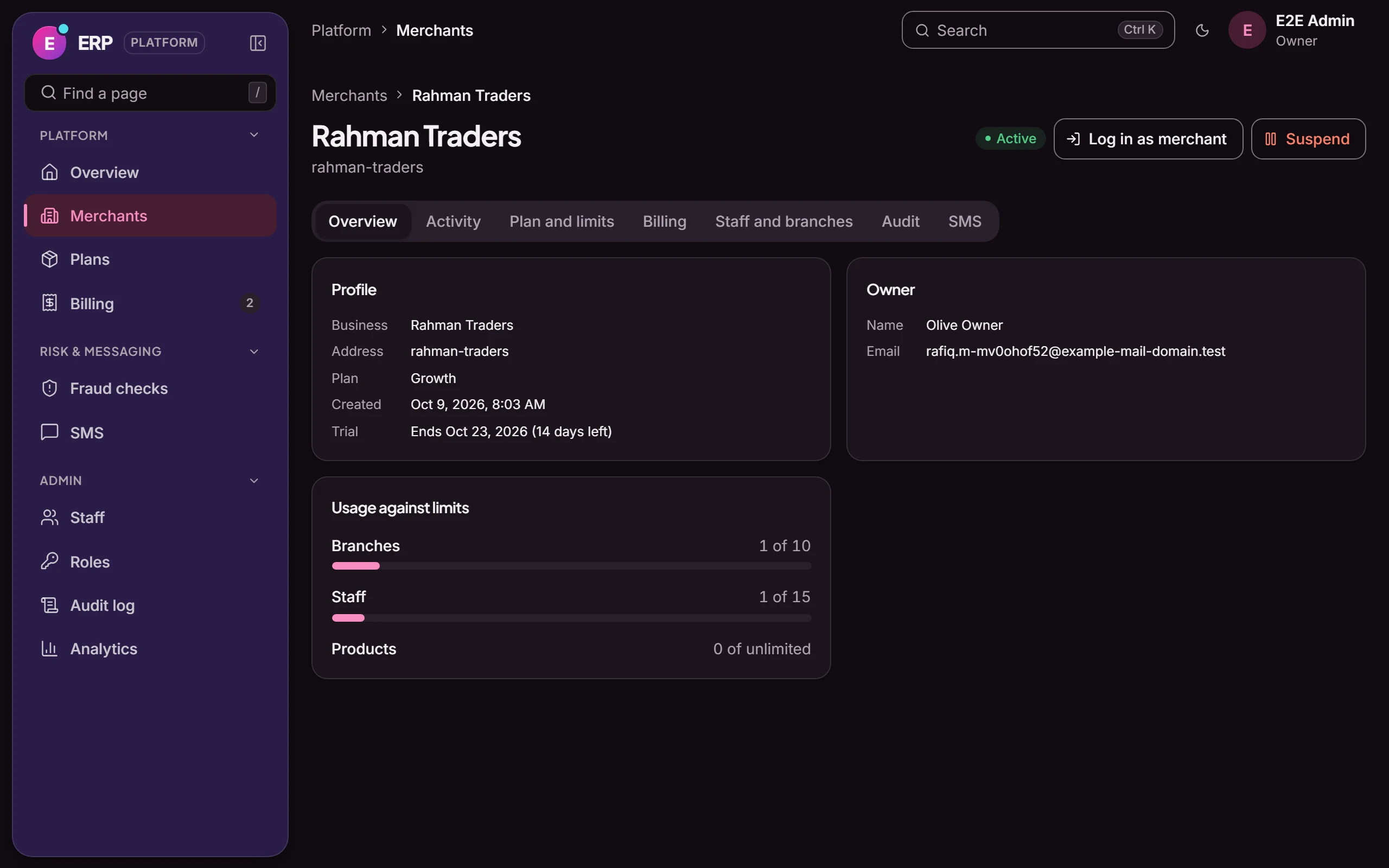Switch to the Audit tab
The image size is (1389, 868).
tap(901, 221)
